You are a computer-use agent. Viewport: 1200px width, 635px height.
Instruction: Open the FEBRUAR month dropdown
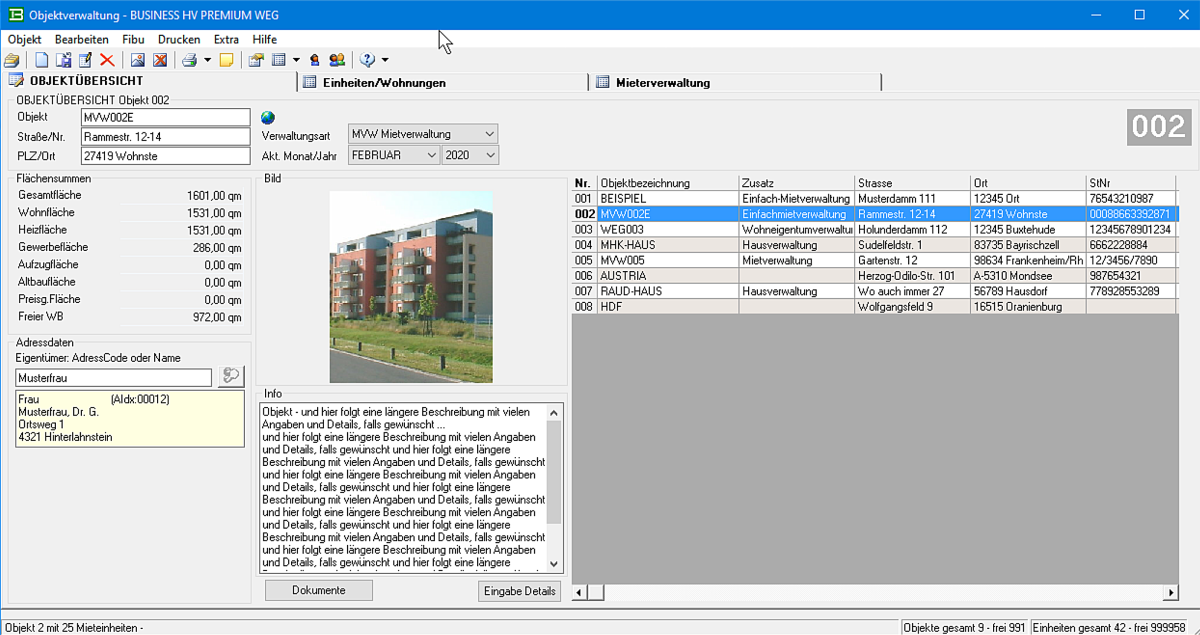[x=430, y=155]
